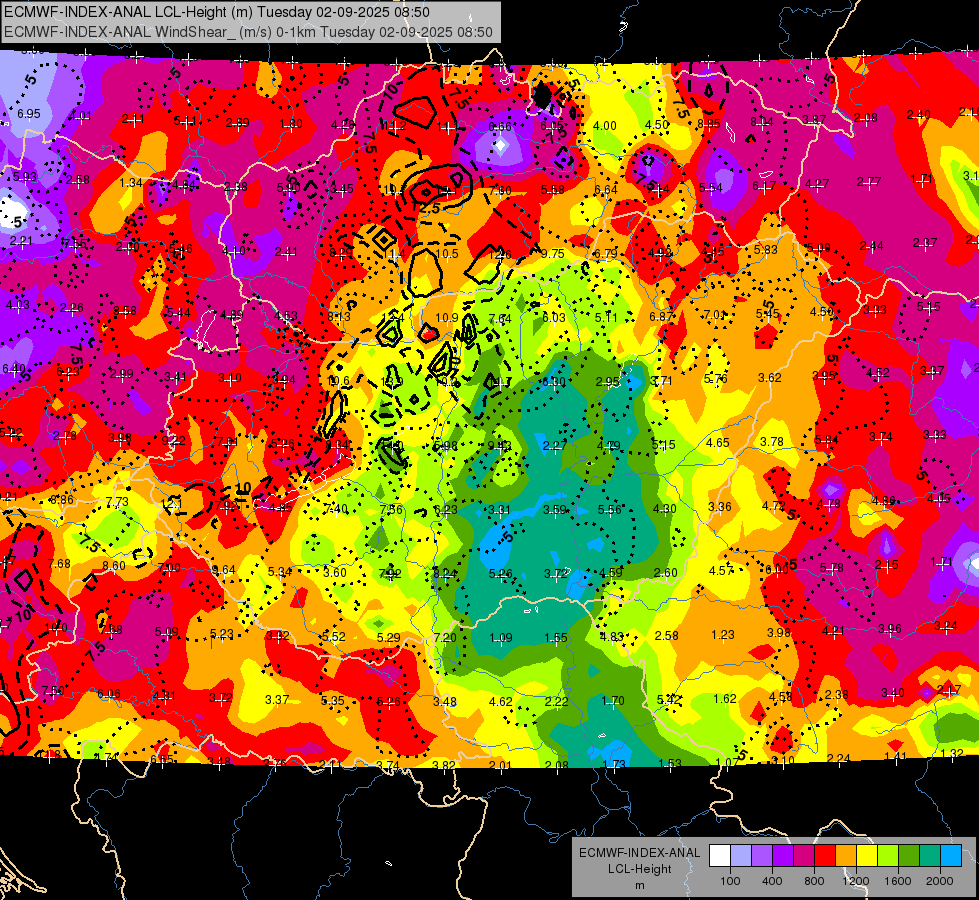This screenshot has width=979, height=900.
Task: Click the grid value 4.83
Action: click(611, 636)
